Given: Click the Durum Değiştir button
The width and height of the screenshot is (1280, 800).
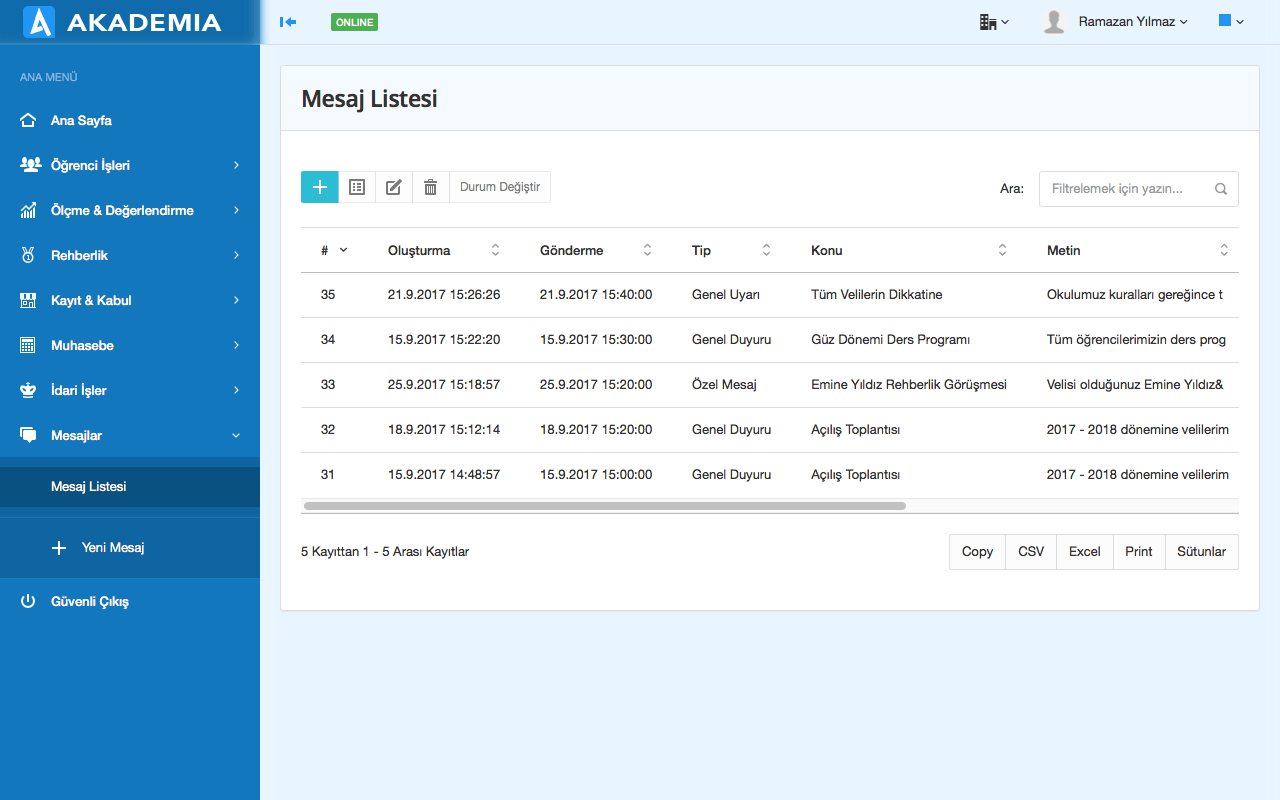Looking at the screenshot, I should [500, 187].
